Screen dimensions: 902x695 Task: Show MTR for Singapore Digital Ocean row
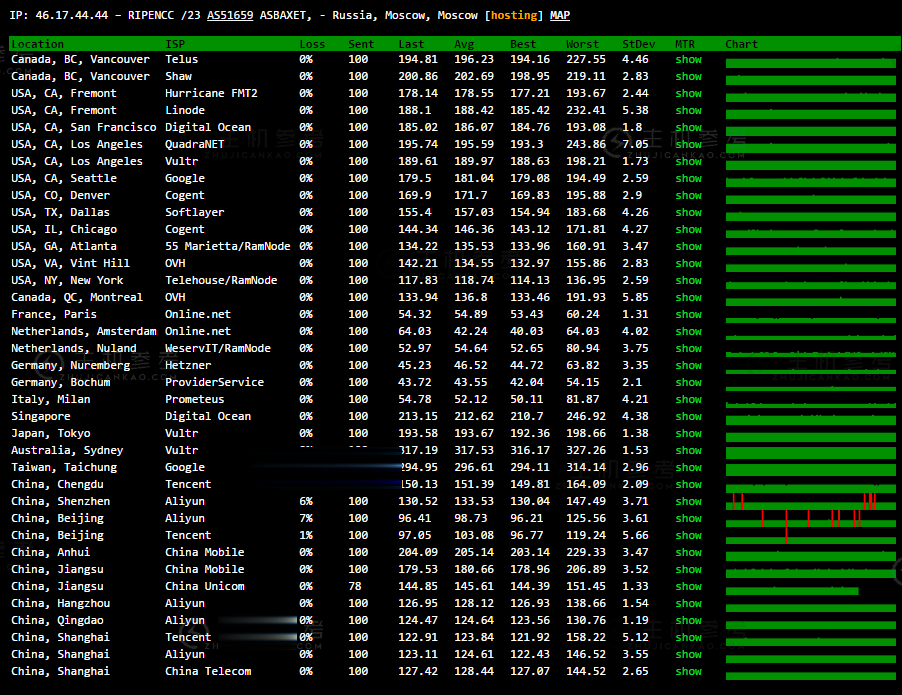(x=689, y=417)
